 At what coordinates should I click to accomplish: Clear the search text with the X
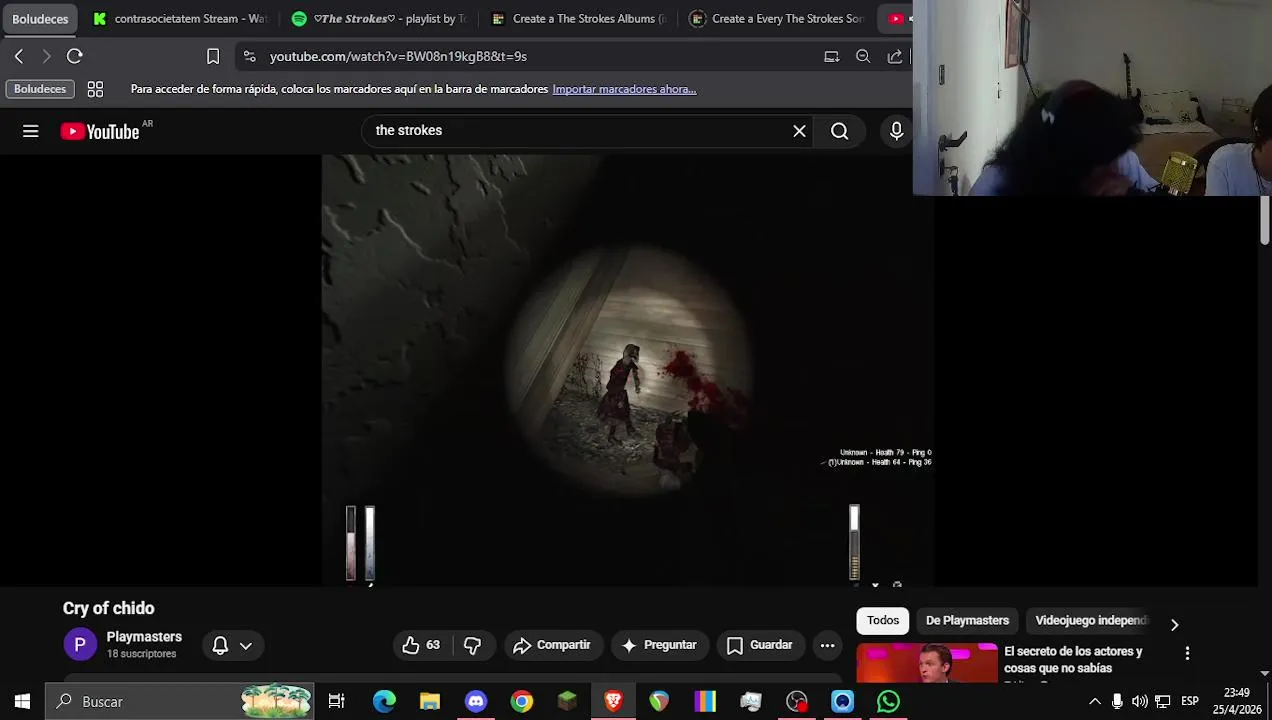click(x=799, y=131)
